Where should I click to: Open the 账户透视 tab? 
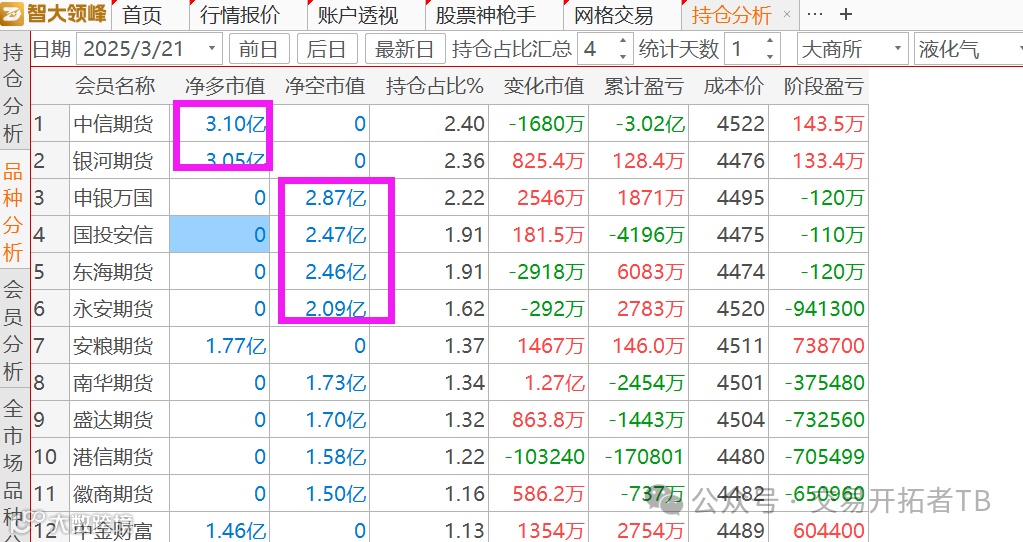(358, 15)
